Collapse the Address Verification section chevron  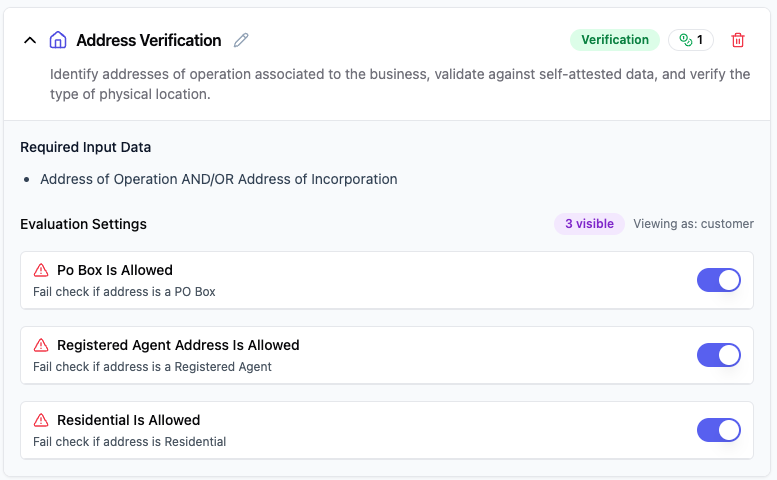(30, 40)
